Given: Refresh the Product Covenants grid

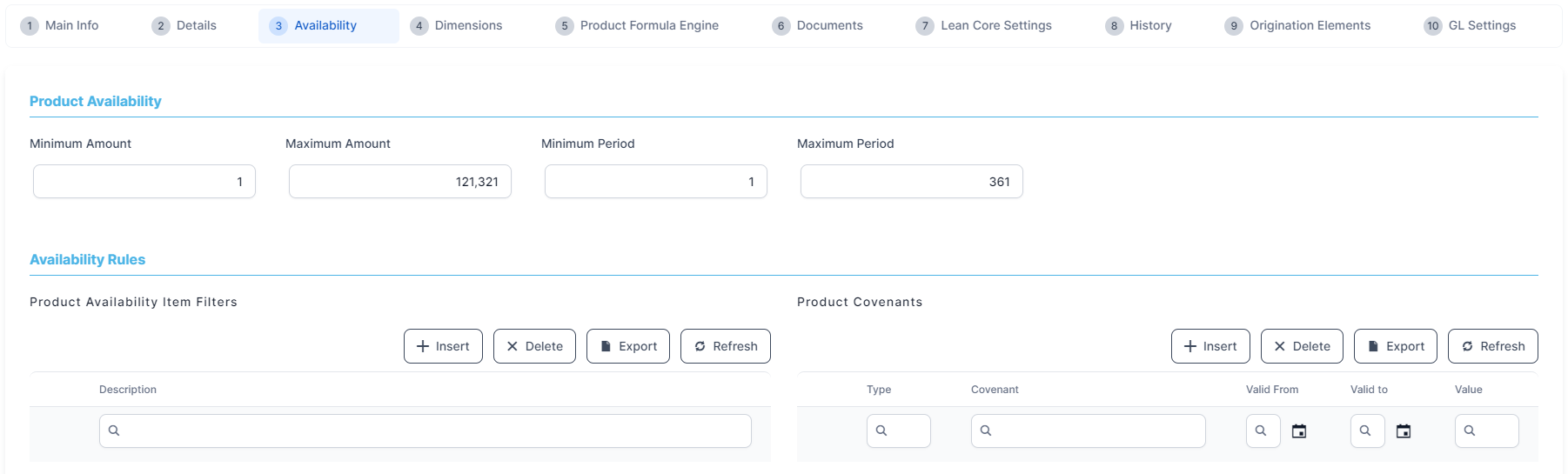Looking at the screenshot, I should (1492, 346).
